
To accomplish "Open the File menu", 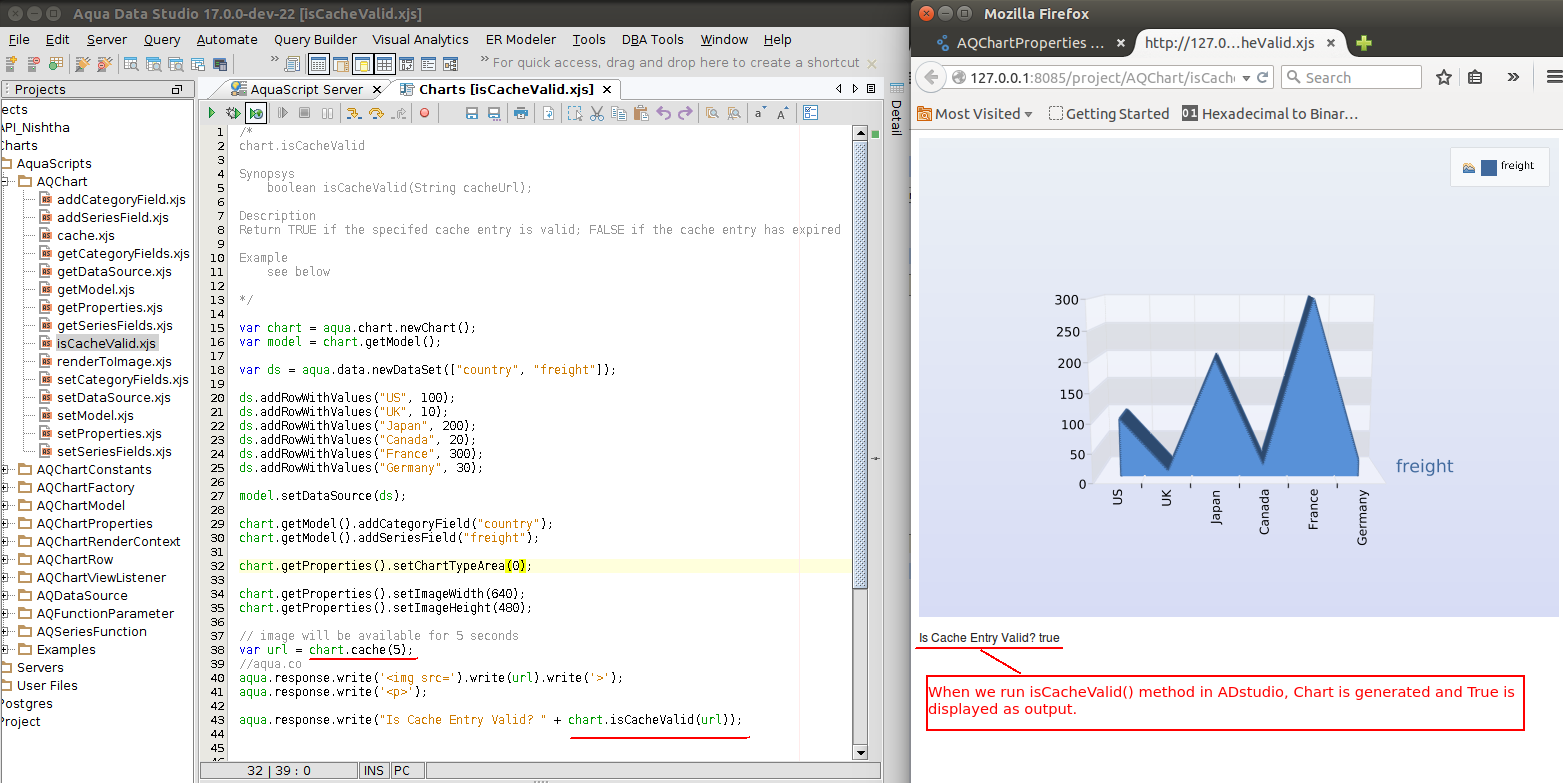I will point(19,39).
